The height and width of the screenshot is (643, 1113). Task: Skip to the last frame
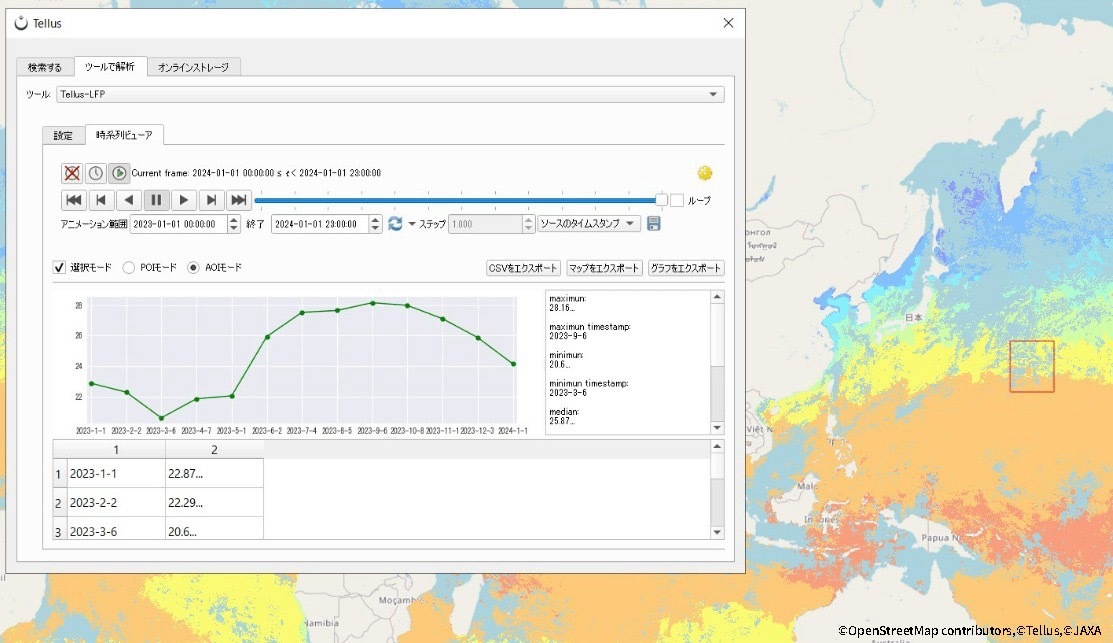click(238, 200)
